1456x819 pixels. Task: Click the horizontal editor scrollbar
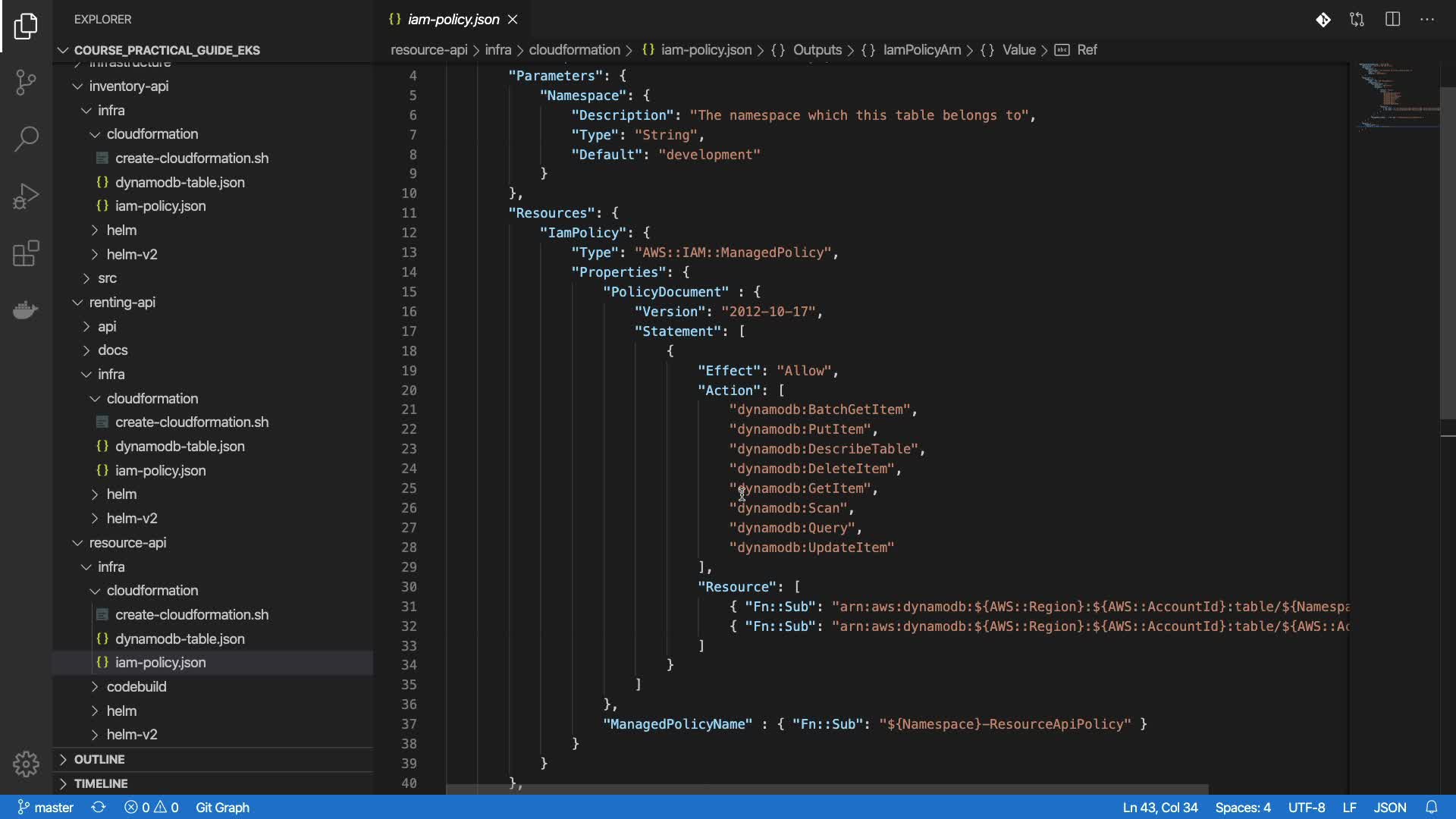pyautogui.click(x=827, y=789)
